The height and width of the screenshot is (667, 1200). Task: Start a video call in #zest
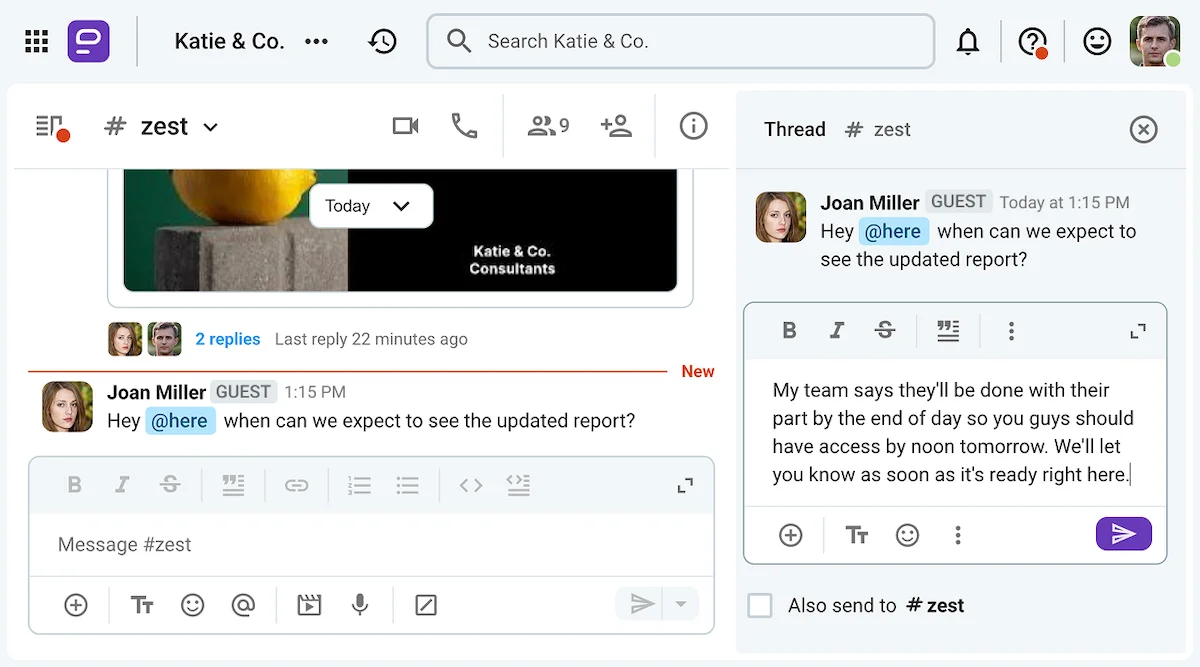[405, 126]
